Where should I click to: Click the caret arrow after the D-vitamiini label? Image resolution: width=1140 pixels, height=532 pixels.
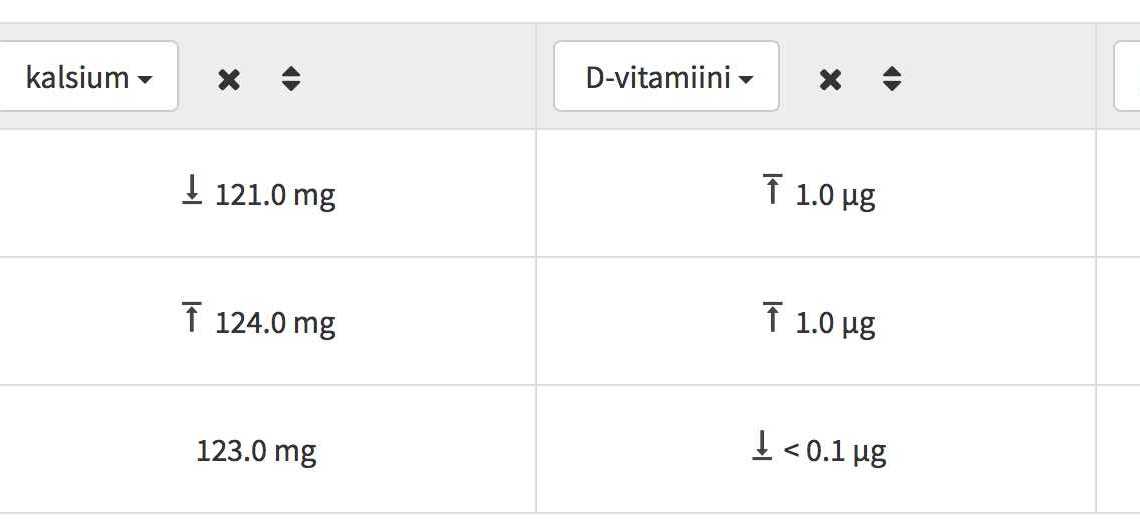point(745,79)
